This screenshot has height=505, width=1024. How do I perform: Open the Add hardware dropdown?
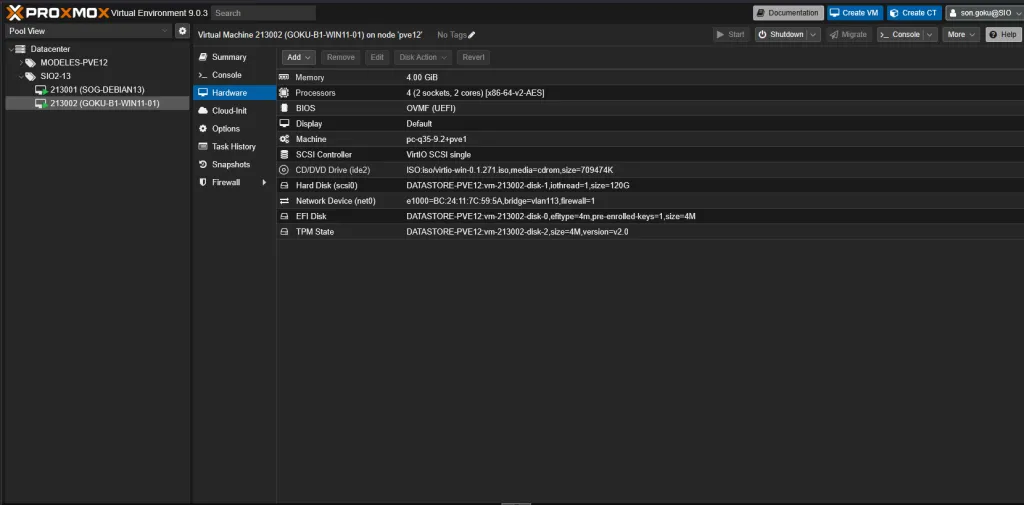(x=298, y=58)
